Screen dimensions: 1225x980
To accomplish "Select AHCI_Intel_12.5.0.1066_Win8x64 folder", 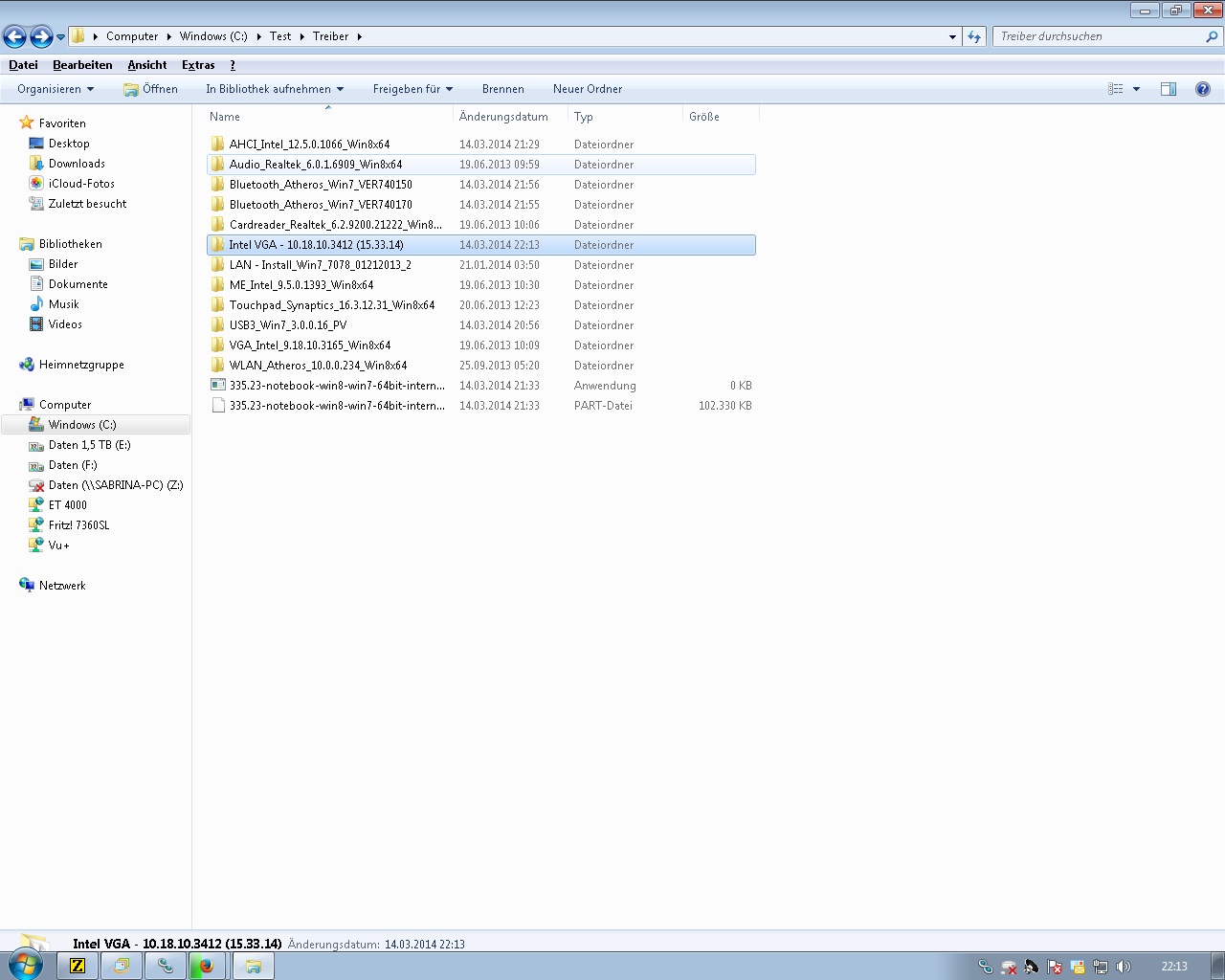I will tap(481, 145).
